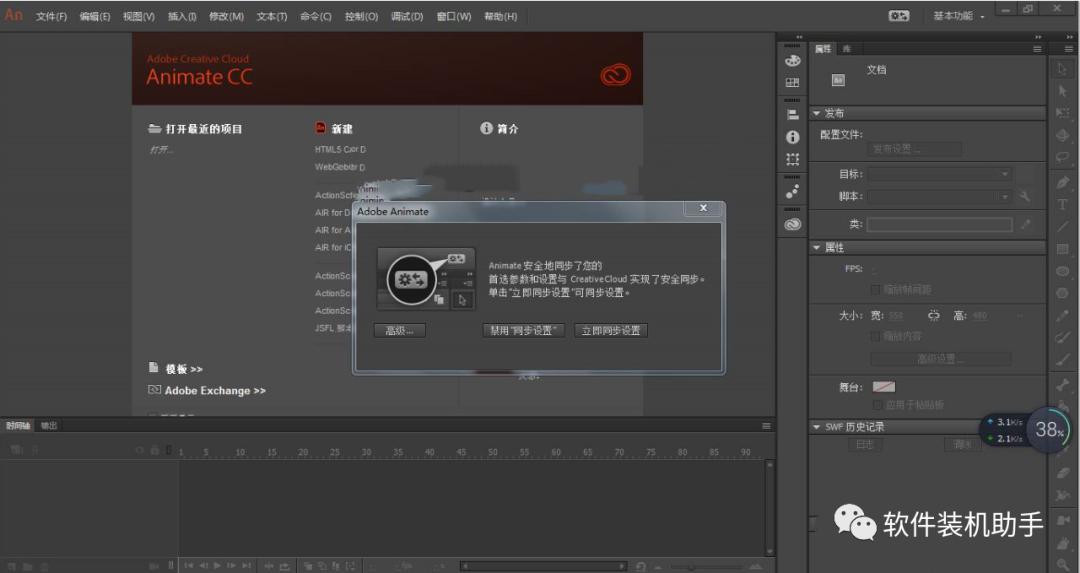Click the Creative Cloud logo on welcome banner

coord(615,74)
